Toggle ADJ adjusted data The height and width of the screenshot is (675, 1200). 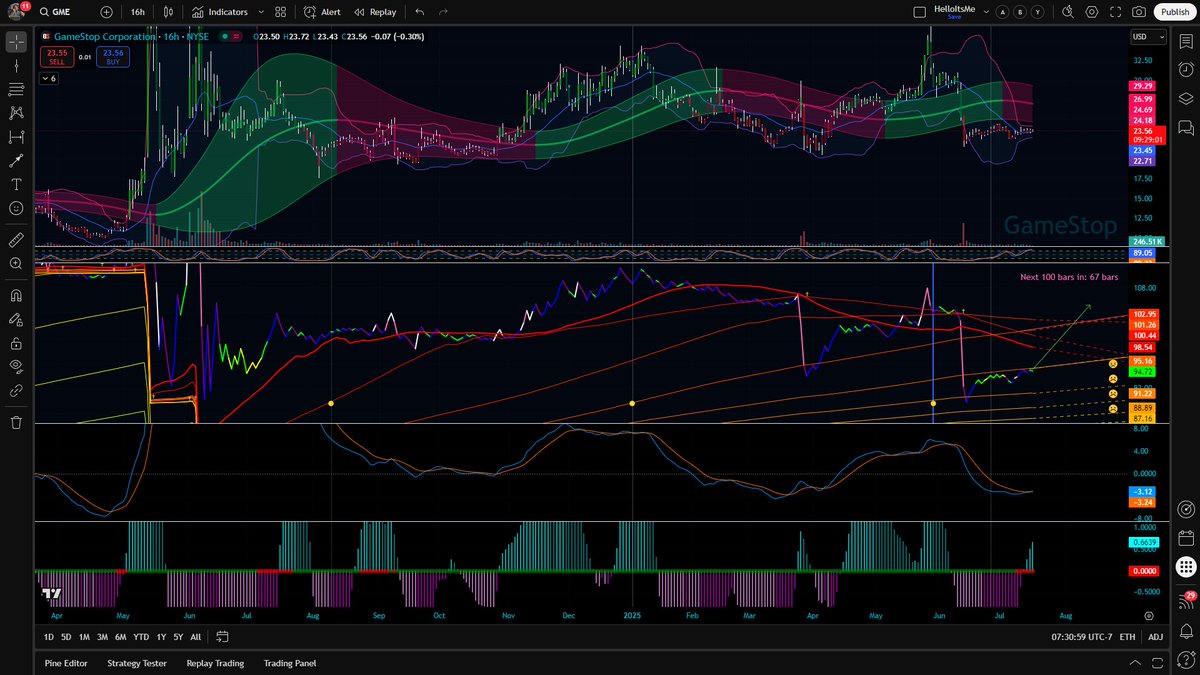coord(1156,637)
